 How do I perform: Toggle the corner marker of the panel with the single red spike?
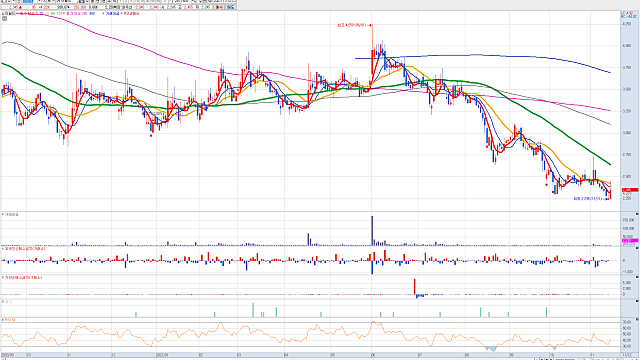[637, 277]
